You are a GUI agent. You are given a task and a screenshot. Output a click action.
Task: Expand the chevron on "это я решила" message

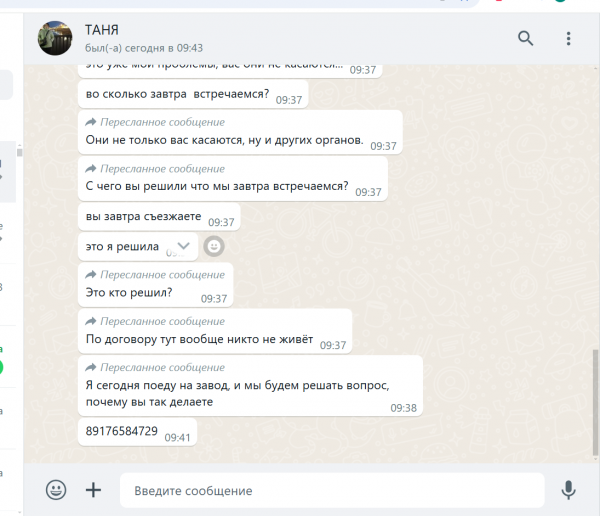183,246
